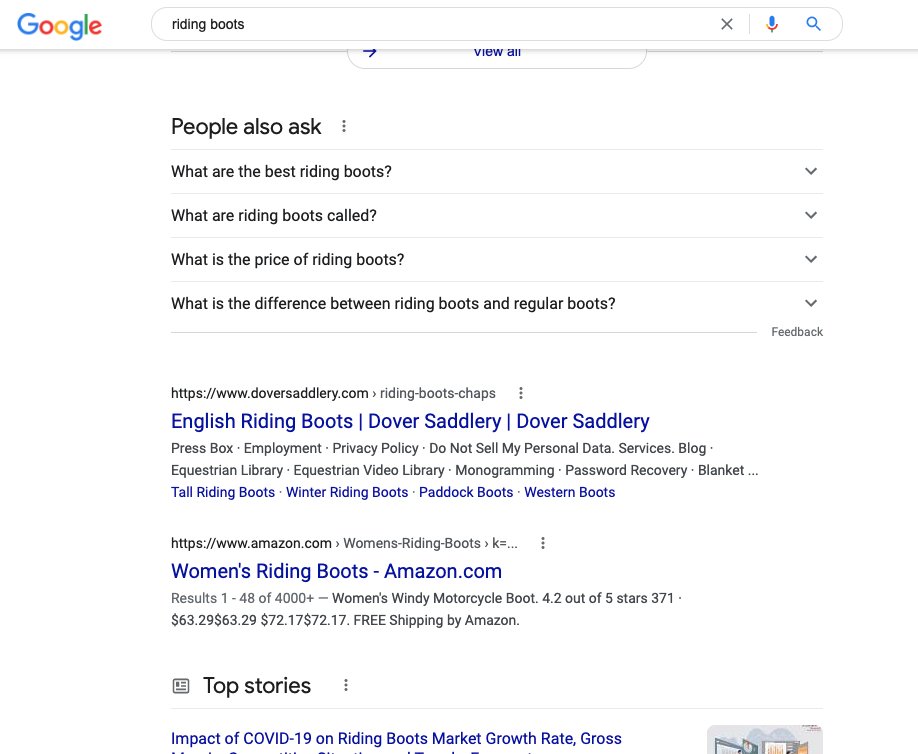Expand "What is the price of riding boots?"

(x=496, y=259)
